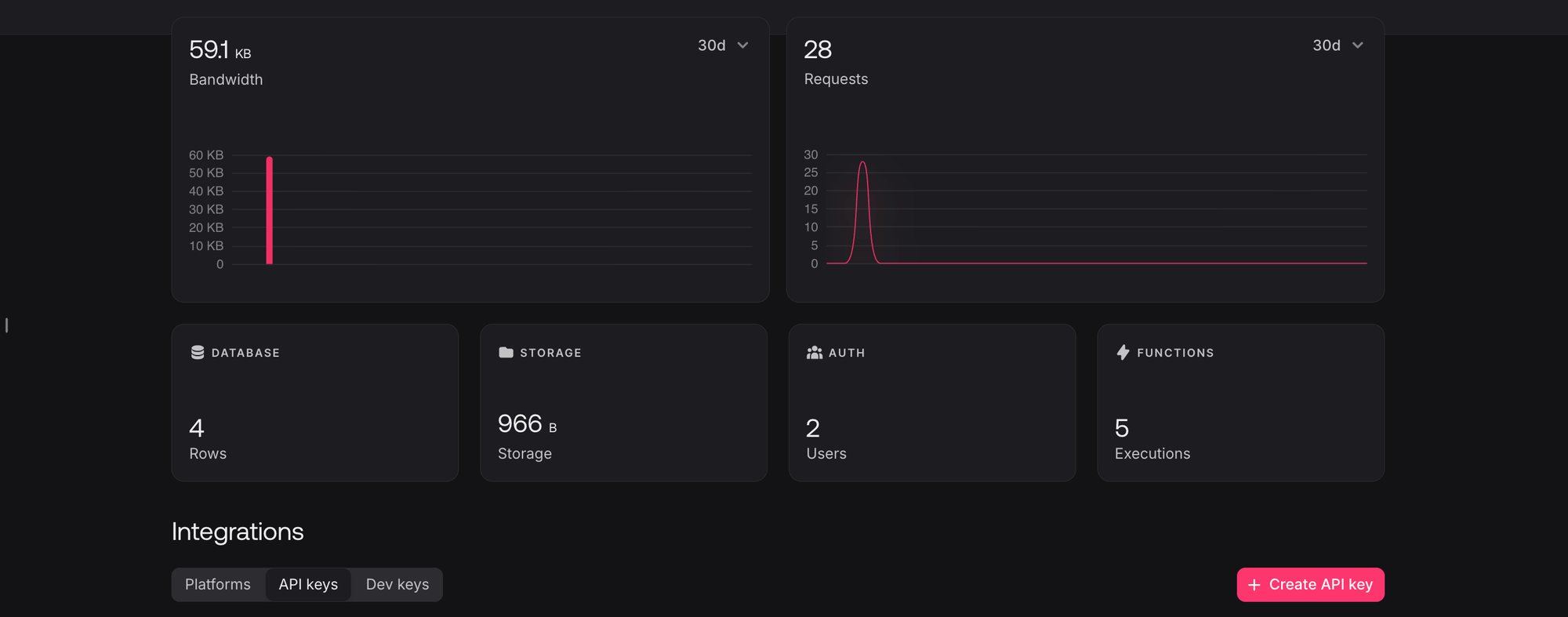Image resolution: width=1568 pixels, height=617 pixels.
Task: Click the 28 requests total value
Action: click(818, 50)
